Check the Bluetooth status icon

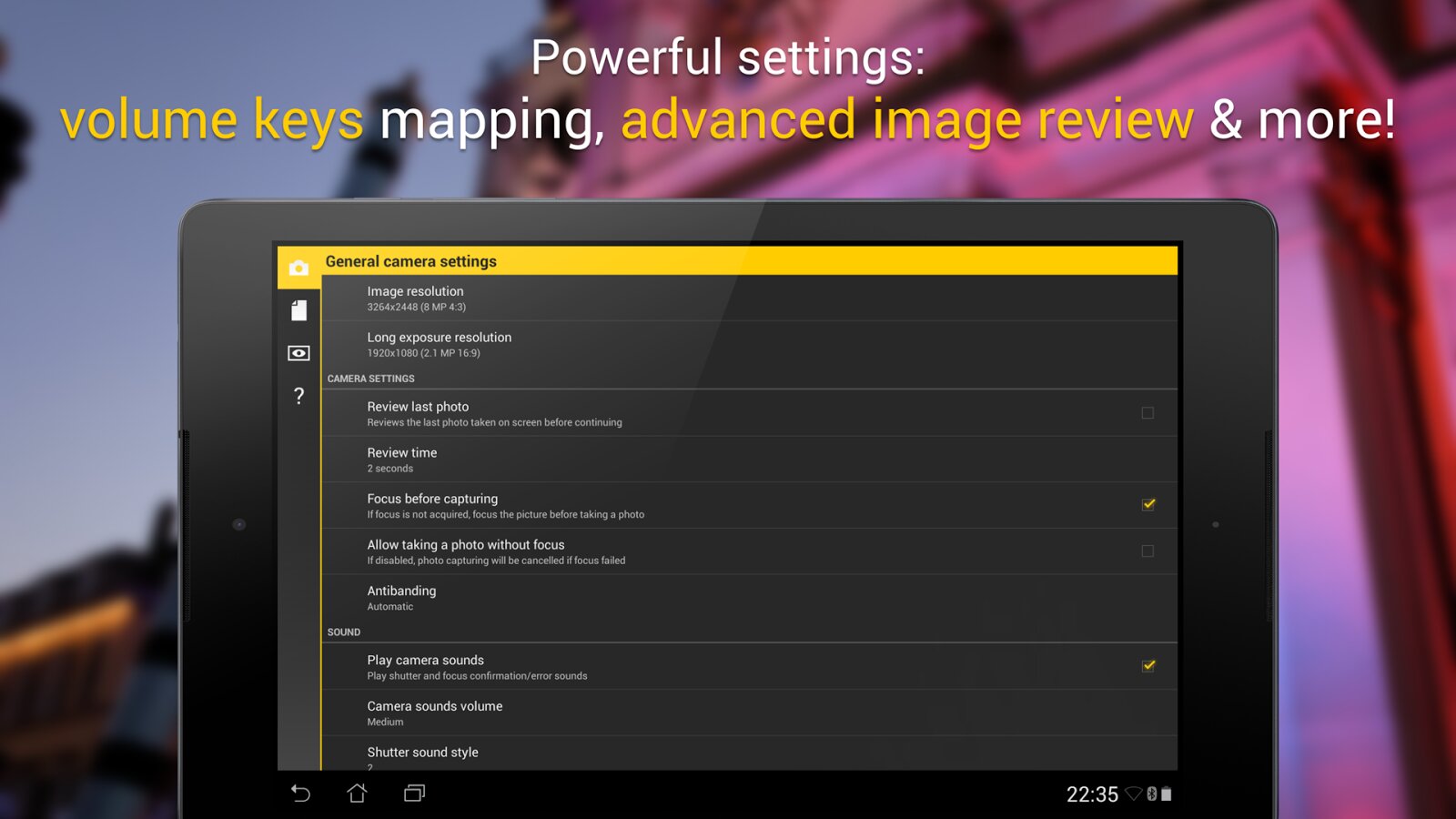[x=1151, y=794]
